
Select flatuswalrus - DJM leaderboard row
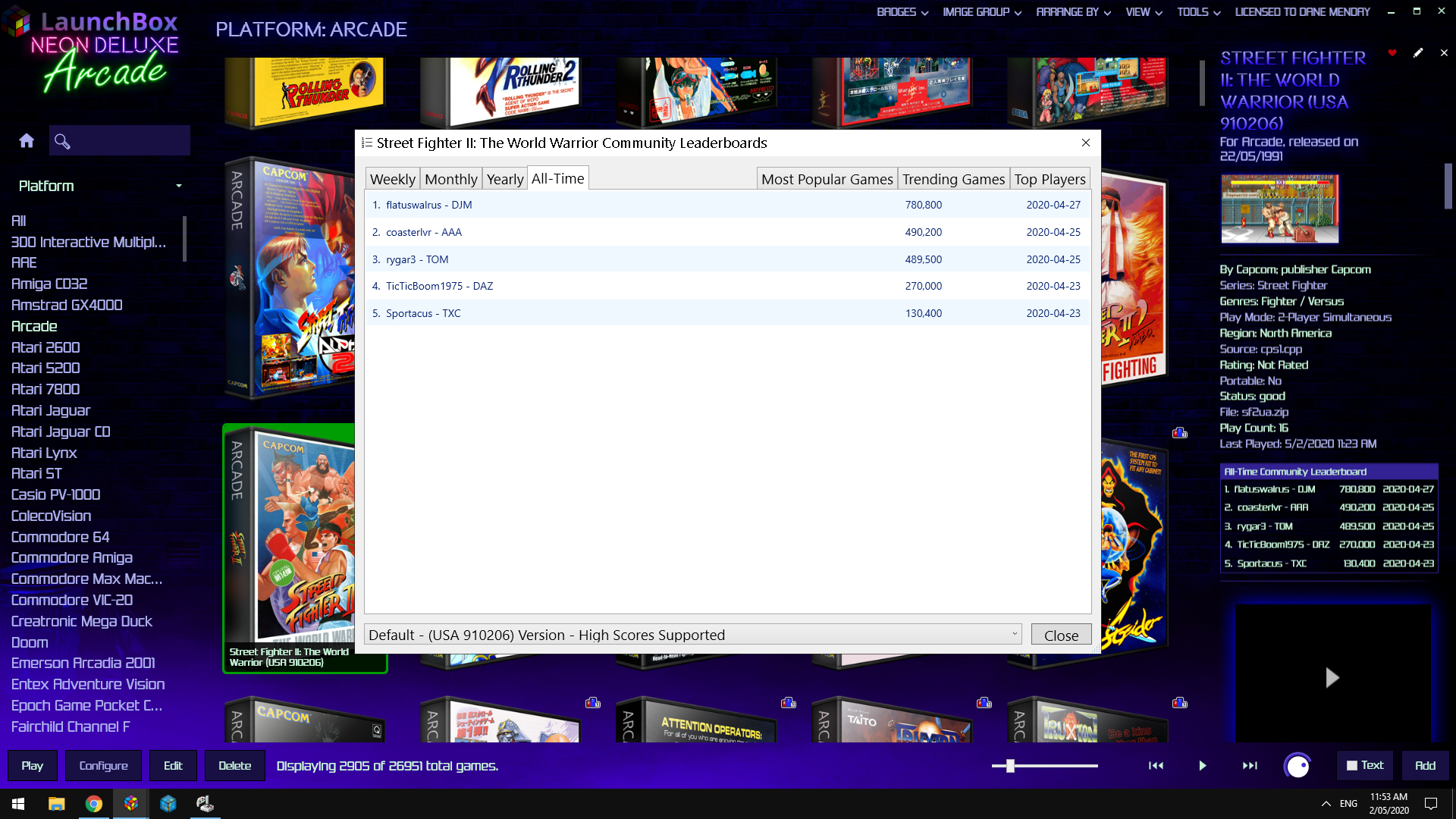727,205
